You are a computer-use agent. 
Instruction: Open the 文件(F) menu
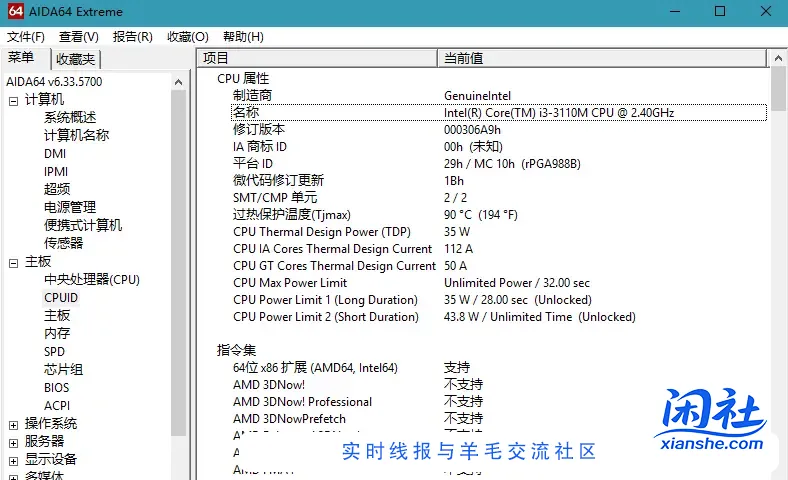tap(25, 37)
